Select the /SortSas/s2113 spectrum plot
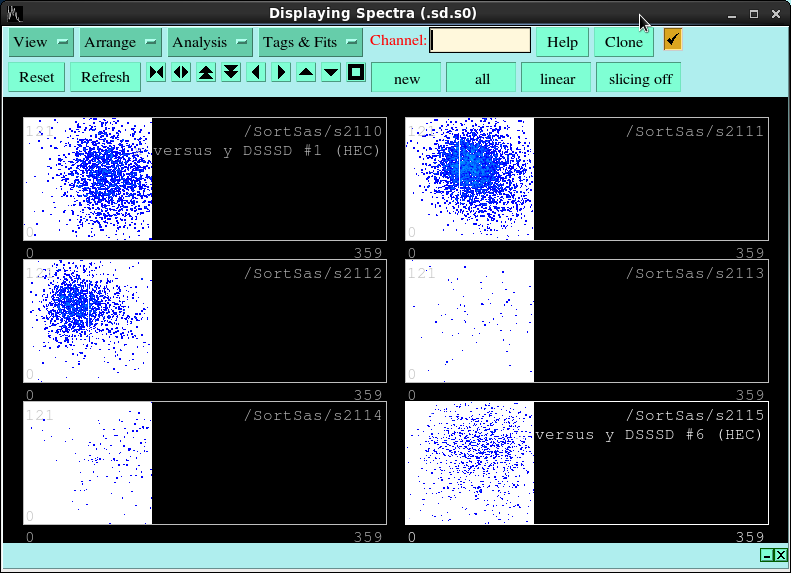Image resolution: width=791 pixels, height=573 pixels. coord(587,321)
